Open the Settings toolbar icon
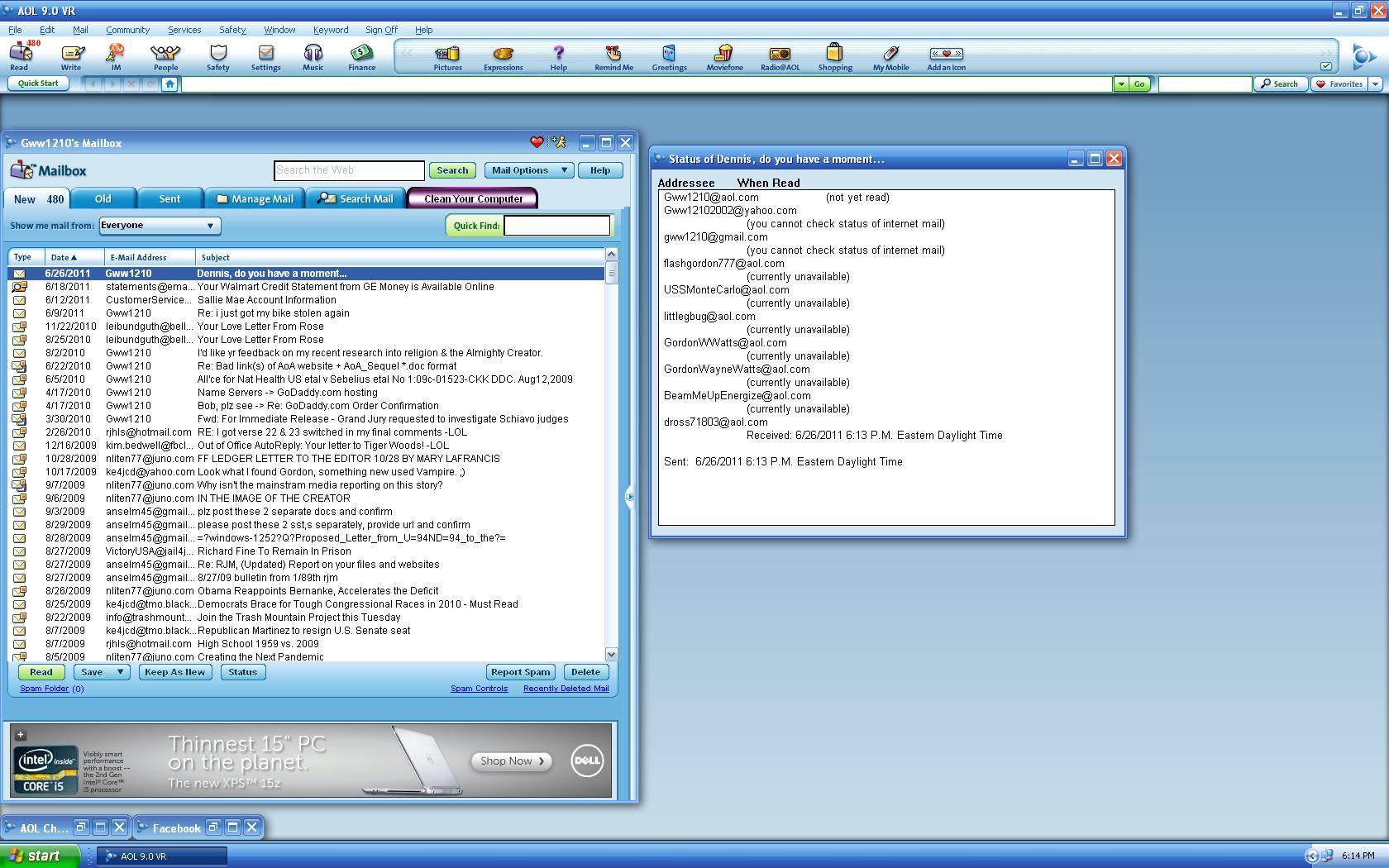The image size is (1389, 868). pos(265,56)
